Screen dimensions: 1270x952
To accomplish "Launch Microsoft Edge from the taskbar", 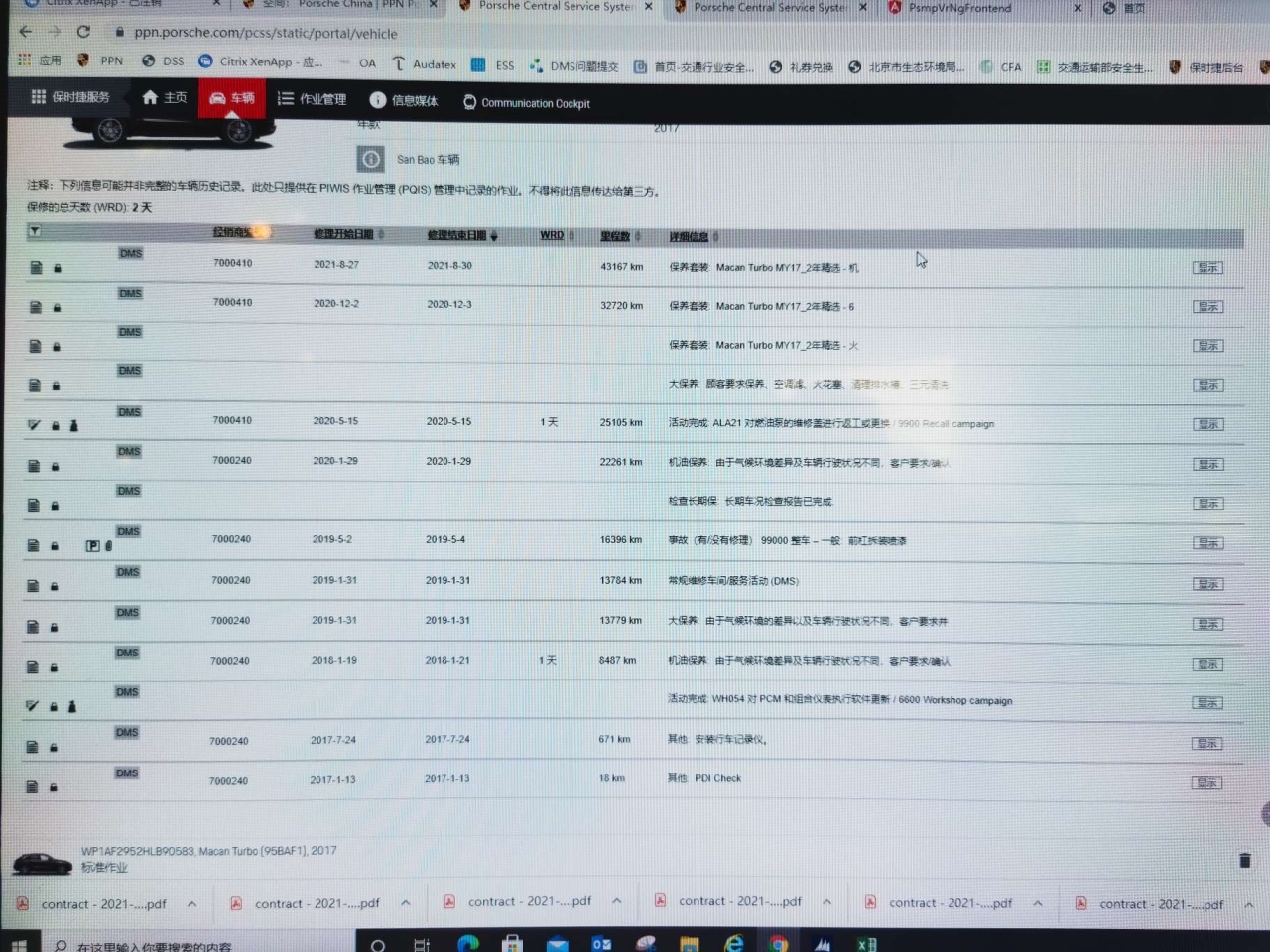I will point(467,944).
